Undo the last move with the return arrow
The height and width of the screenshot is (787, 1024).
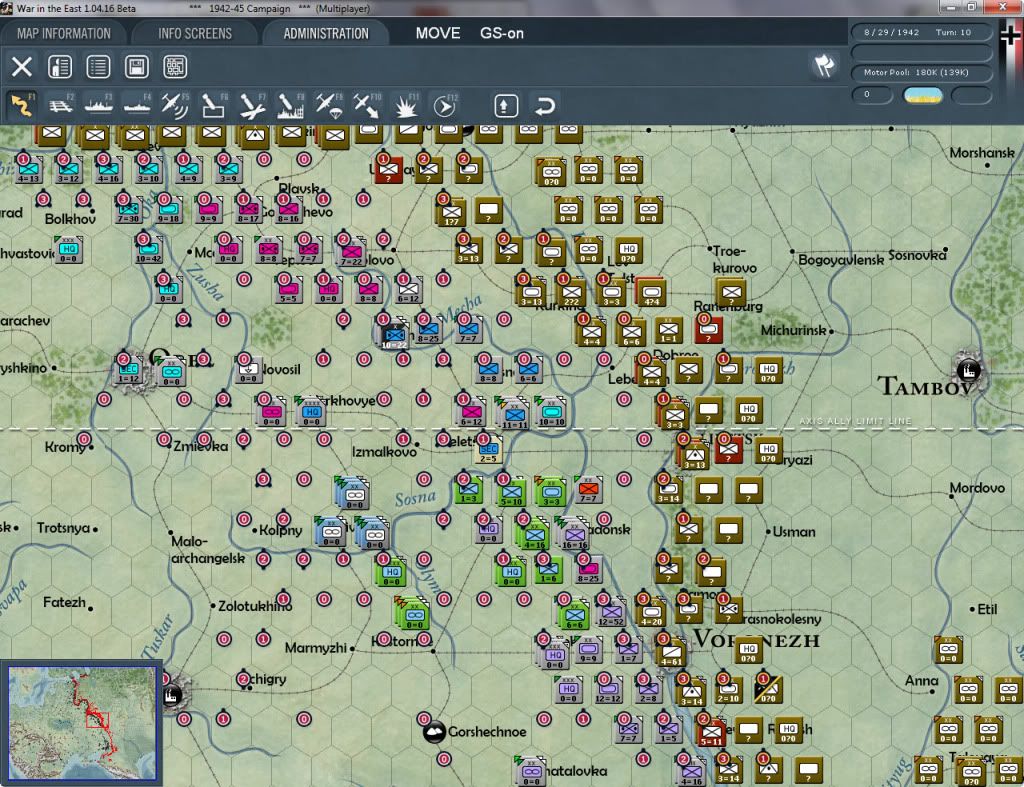[545, 106]
